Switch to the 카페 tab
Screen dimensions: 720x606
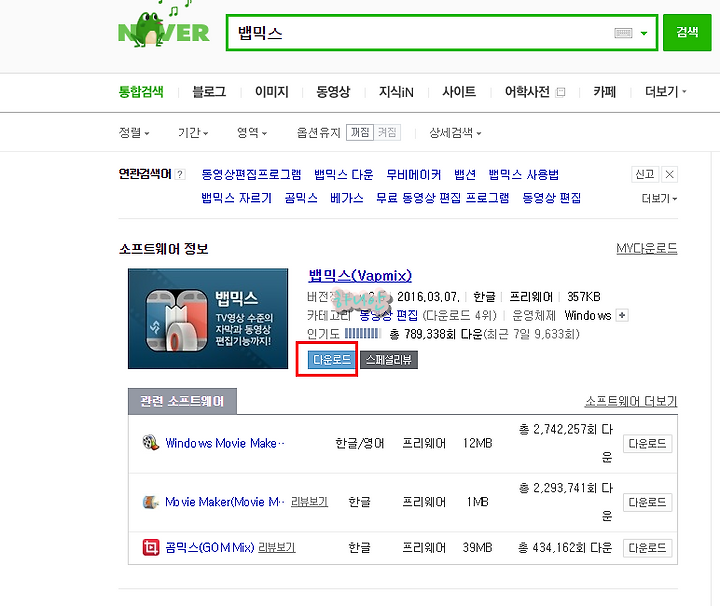[x=604, y=92]
